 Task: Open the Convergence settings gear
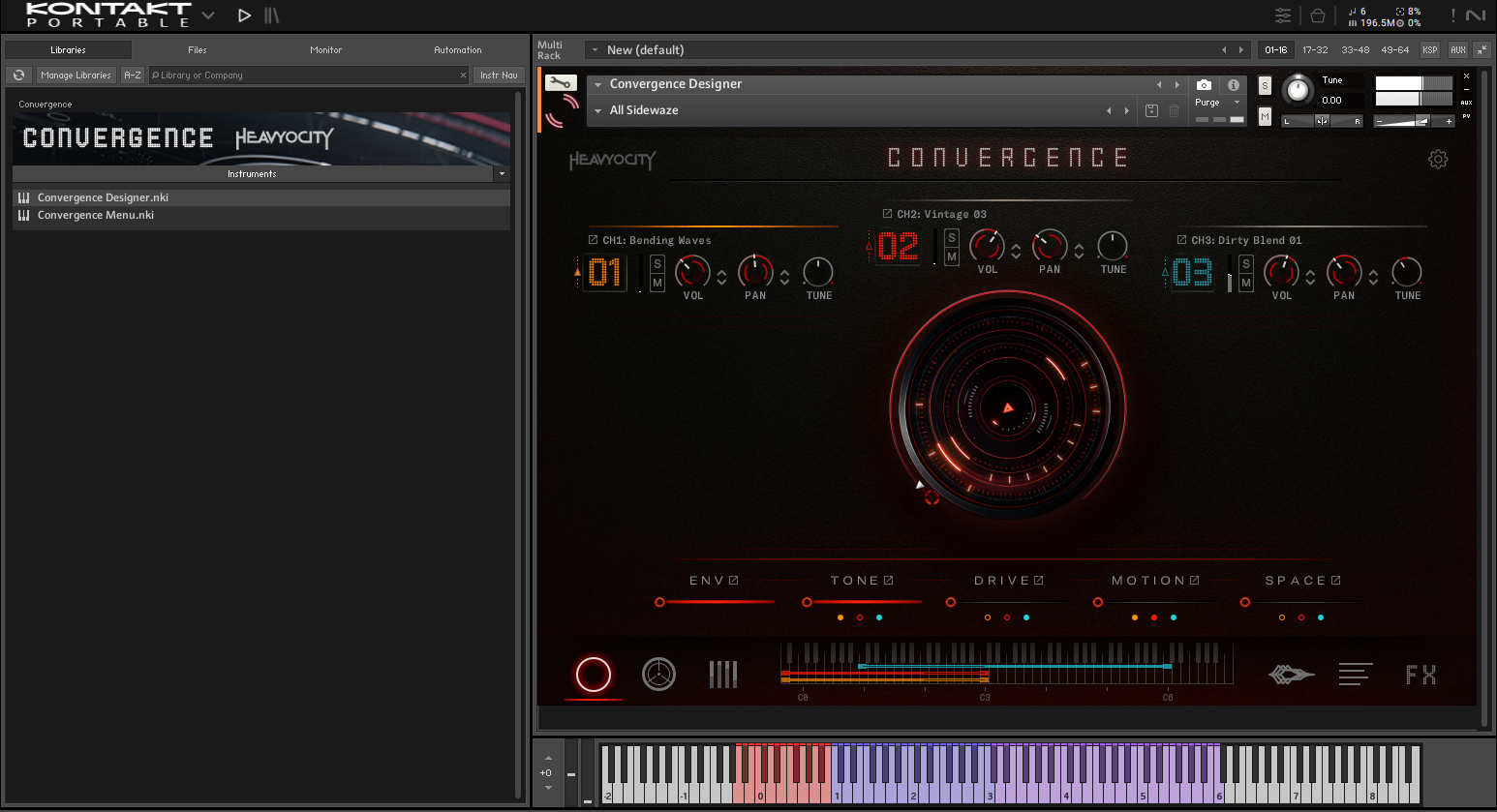pyautogui.click(x=1438, y=160)
